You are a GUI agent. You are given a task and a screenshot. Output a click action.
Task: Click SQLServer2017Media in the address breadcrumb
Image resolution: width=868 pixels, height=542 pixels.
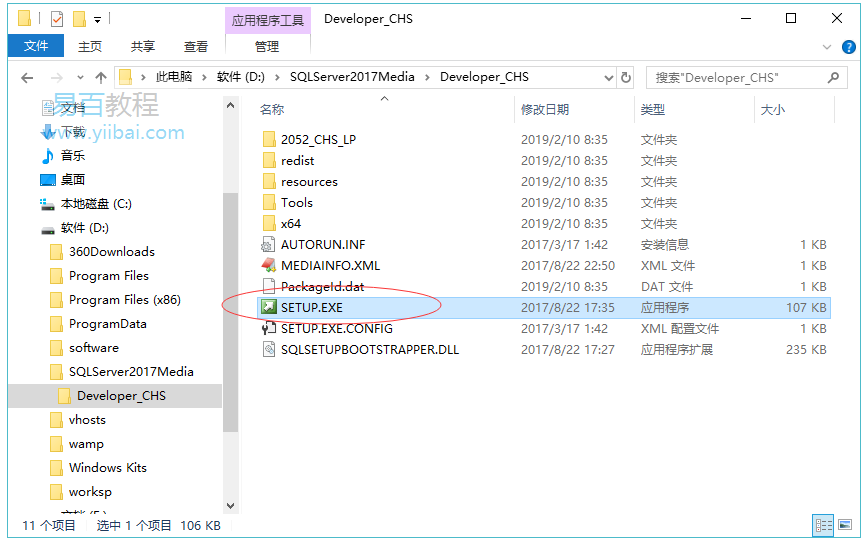(352, 77)
